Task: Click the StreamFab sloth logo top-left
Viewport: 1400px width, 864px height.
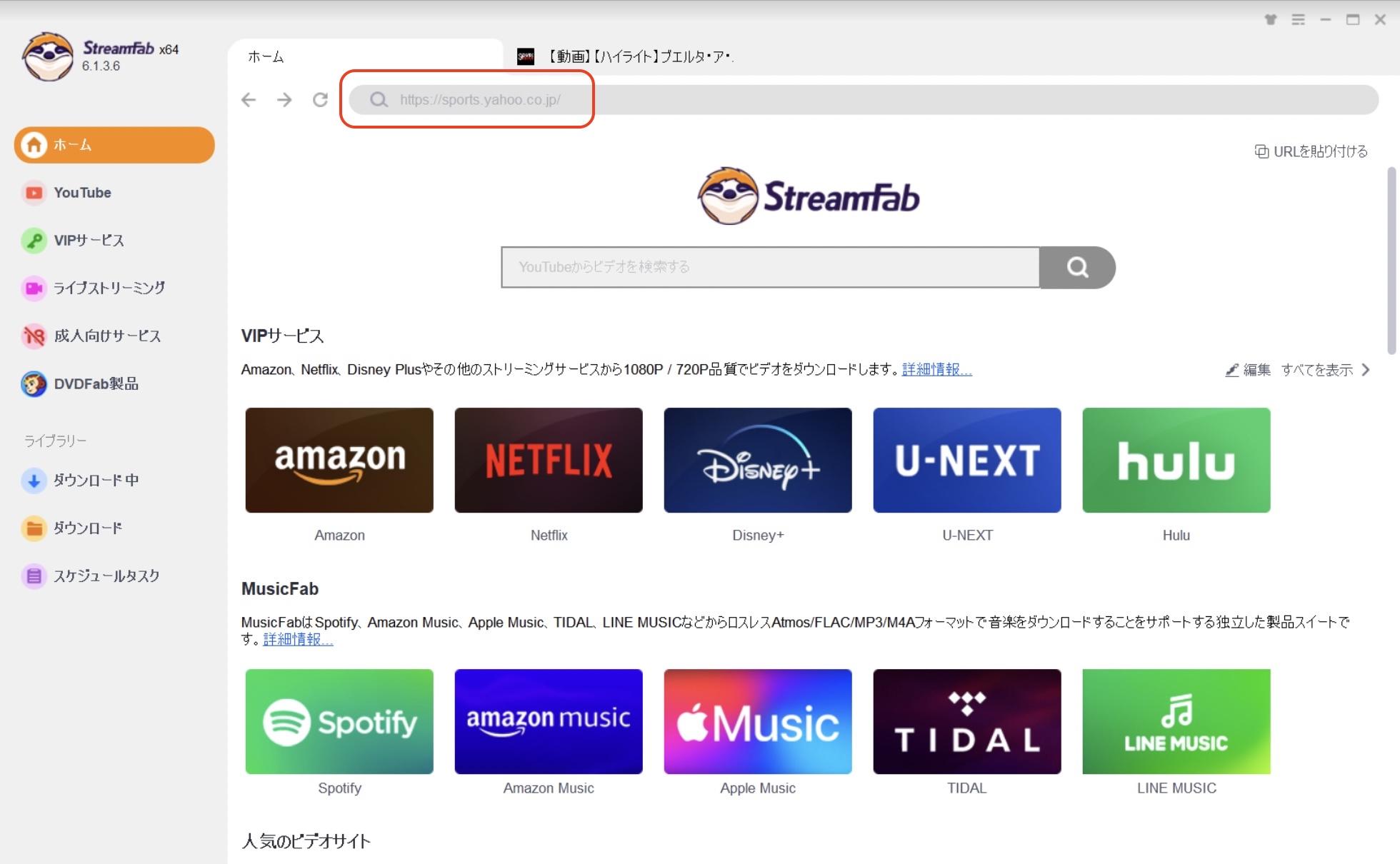Action: click(48, 56)
